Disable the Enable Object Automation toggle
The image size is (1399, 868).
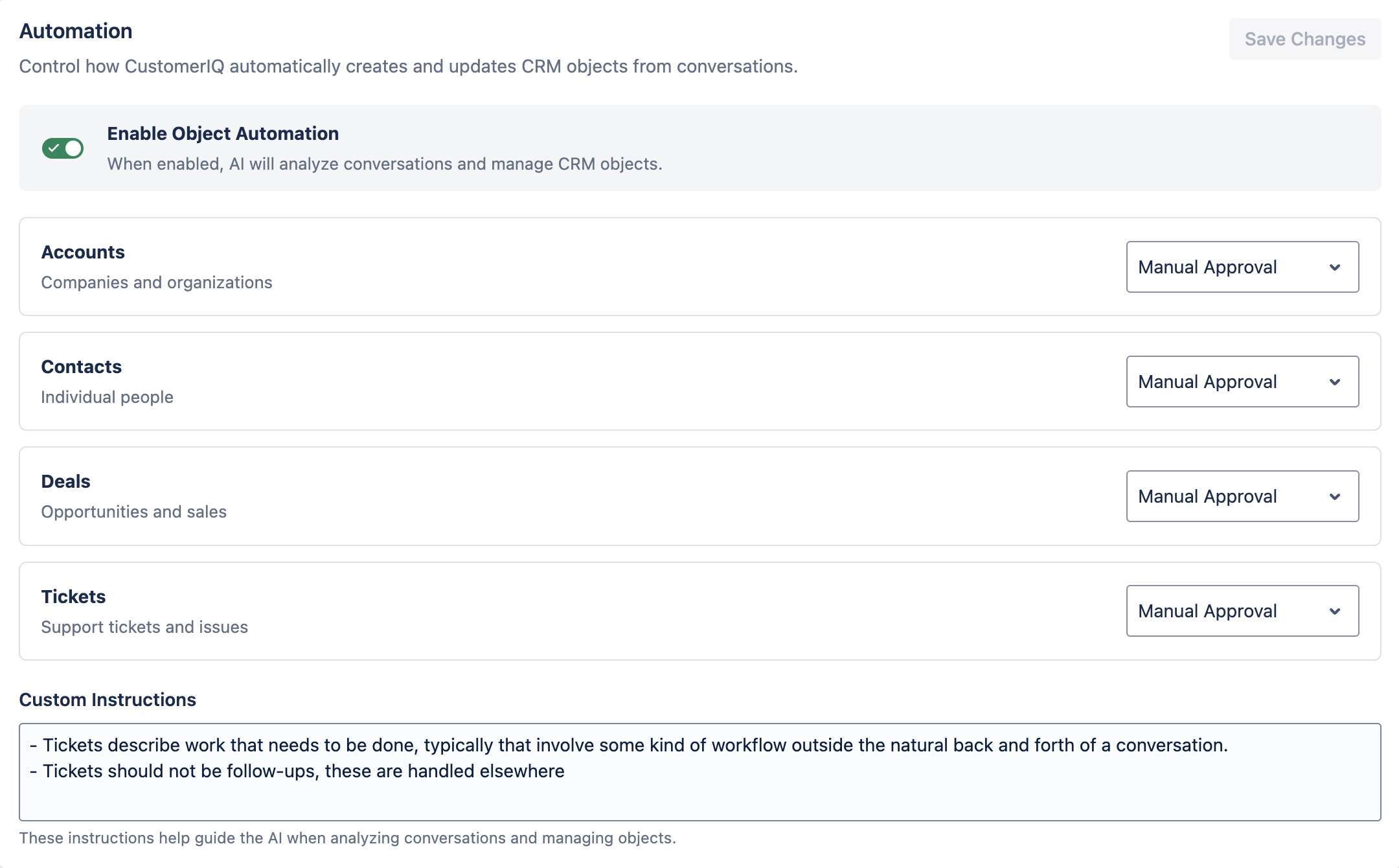(x=63, y=148)
